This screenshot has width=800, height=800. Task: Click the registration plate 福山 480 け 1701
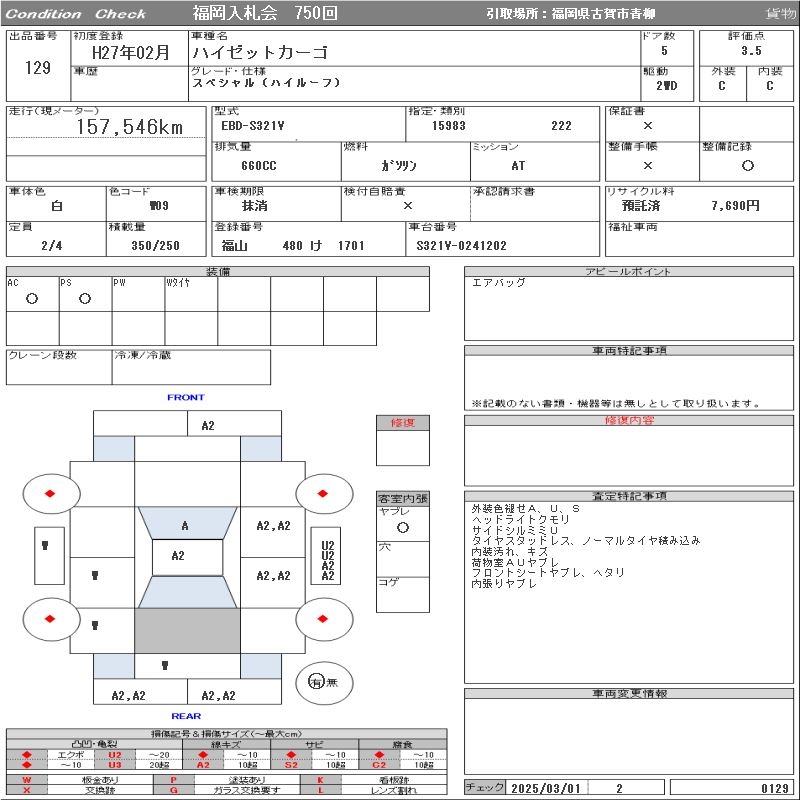[293, 245]
